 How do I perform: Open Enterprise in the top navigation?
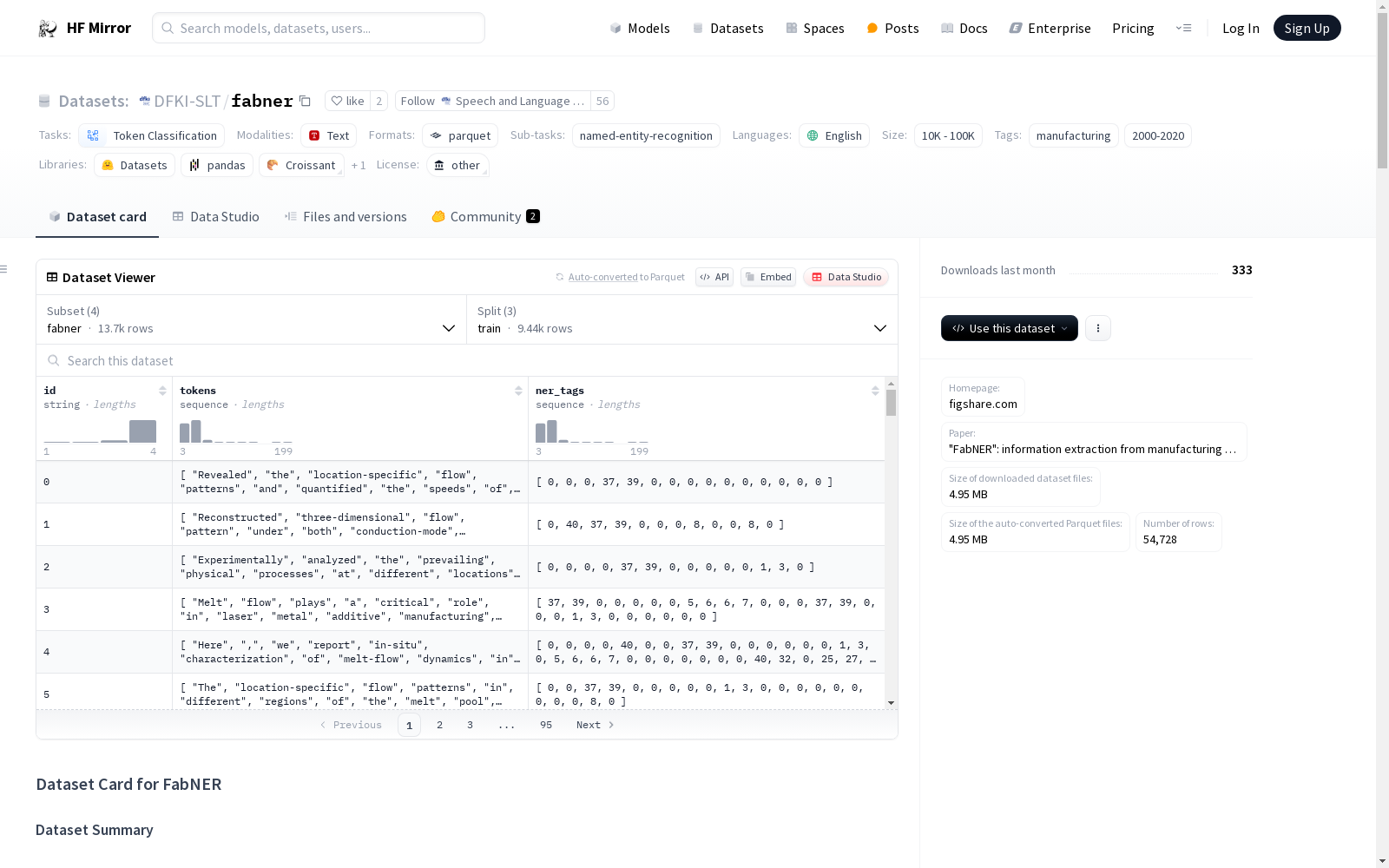point(1050,28)
